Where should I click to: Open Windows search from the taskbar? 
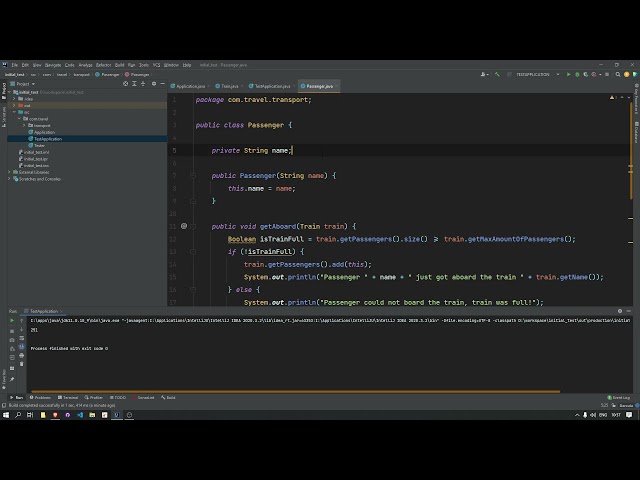point(18,415)
